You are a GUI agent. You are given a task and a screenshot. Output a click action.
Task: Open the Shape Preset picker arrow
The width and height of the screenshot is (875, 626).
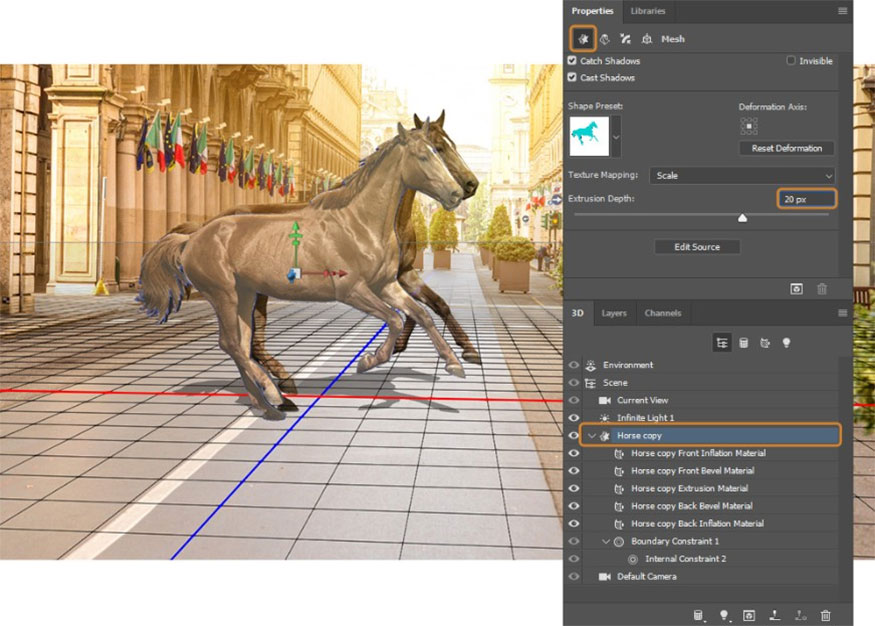615,136
